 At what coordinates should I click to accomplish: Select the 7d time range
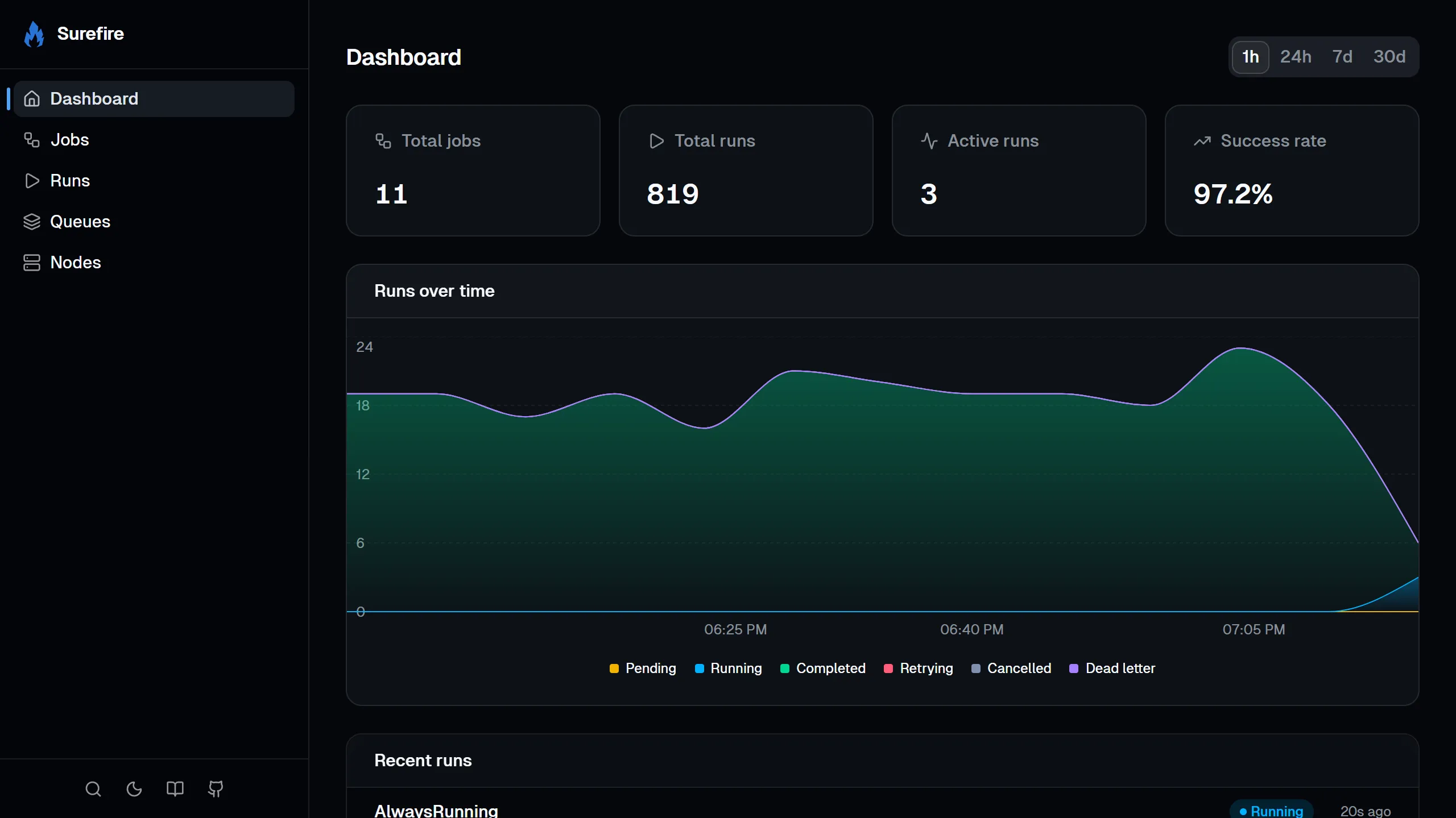click(x=1343, y=56)
